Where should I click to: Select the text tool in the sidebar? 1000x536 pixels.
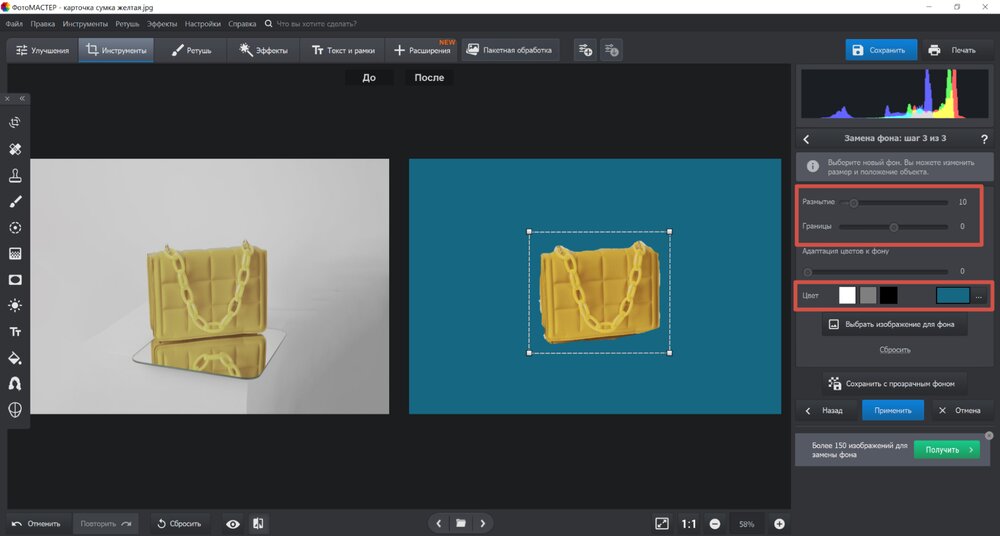(x=15, y=332)
